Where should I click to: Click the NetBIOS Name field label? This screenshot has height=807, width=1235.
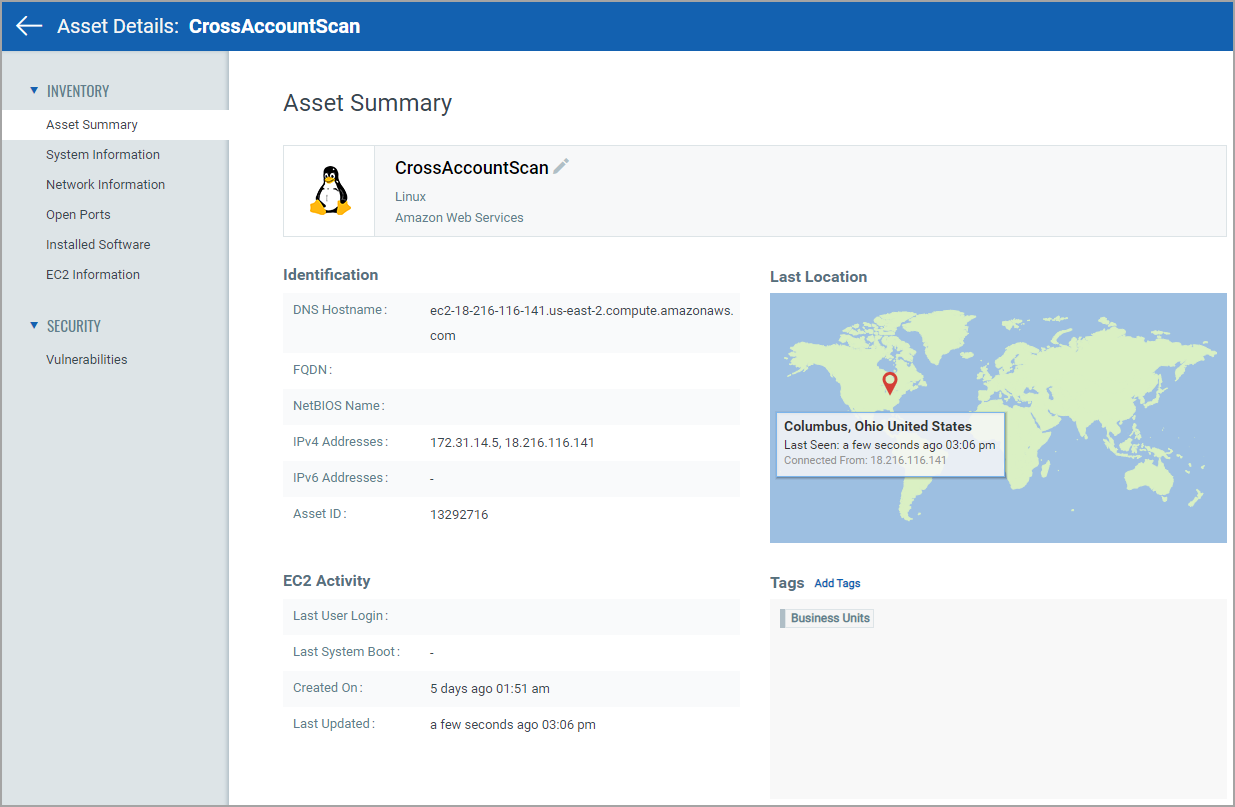(x=338, y=406)
